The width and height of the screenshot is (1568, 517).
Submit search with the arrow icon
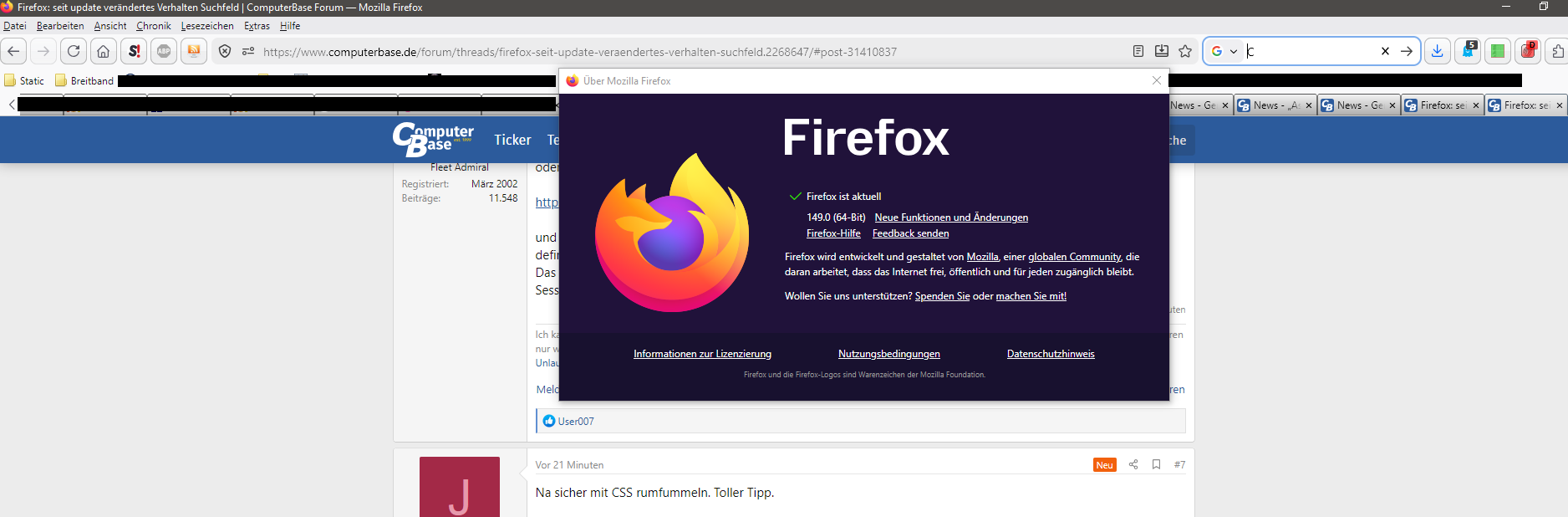[1407, 51]
